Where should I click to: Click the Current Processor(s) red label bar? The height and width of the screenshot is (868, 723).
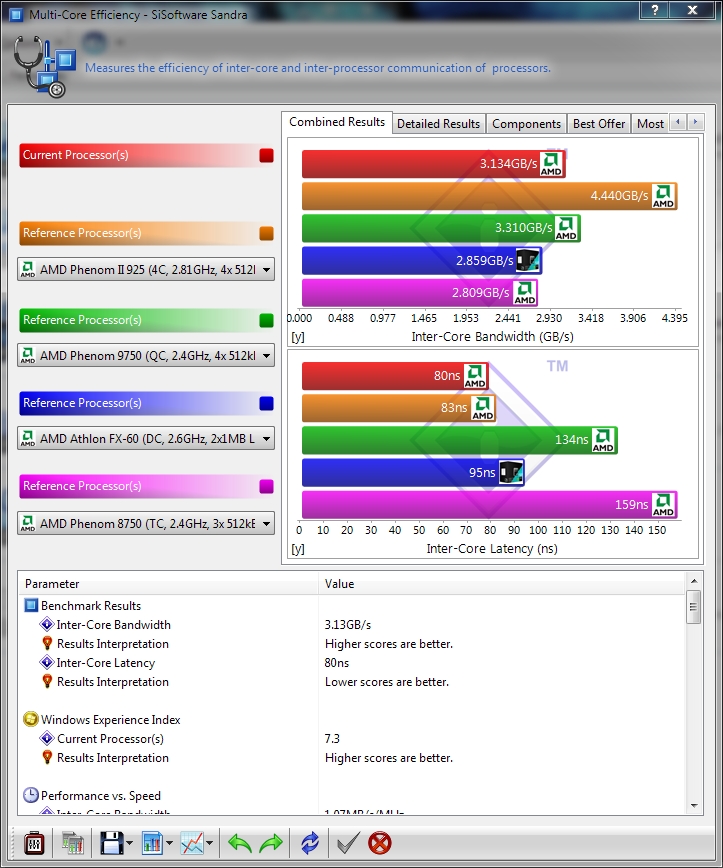tap(146, 156)
